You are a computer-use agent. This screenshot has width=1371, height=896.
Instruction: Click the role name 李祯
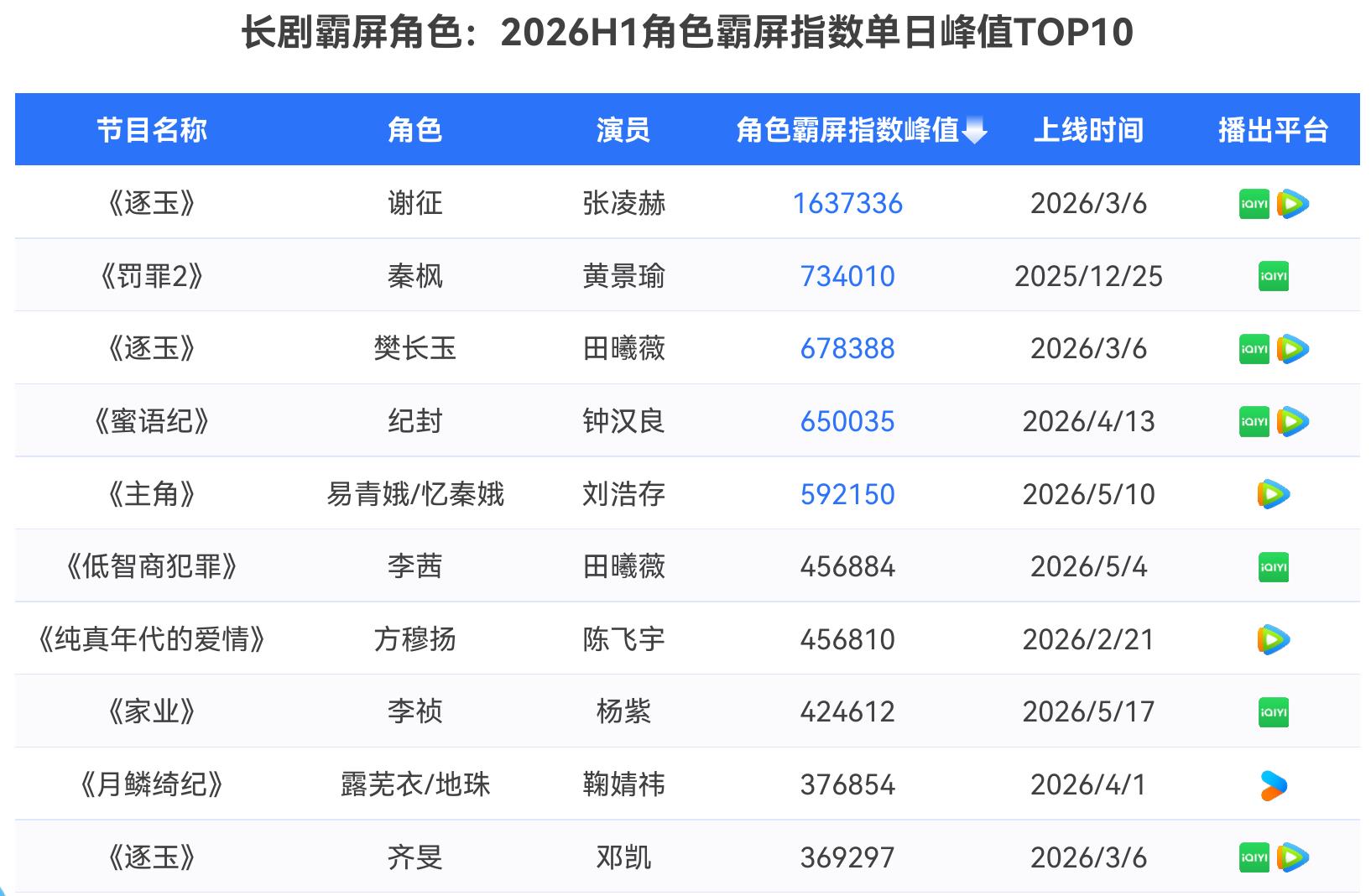pos(414,712)
